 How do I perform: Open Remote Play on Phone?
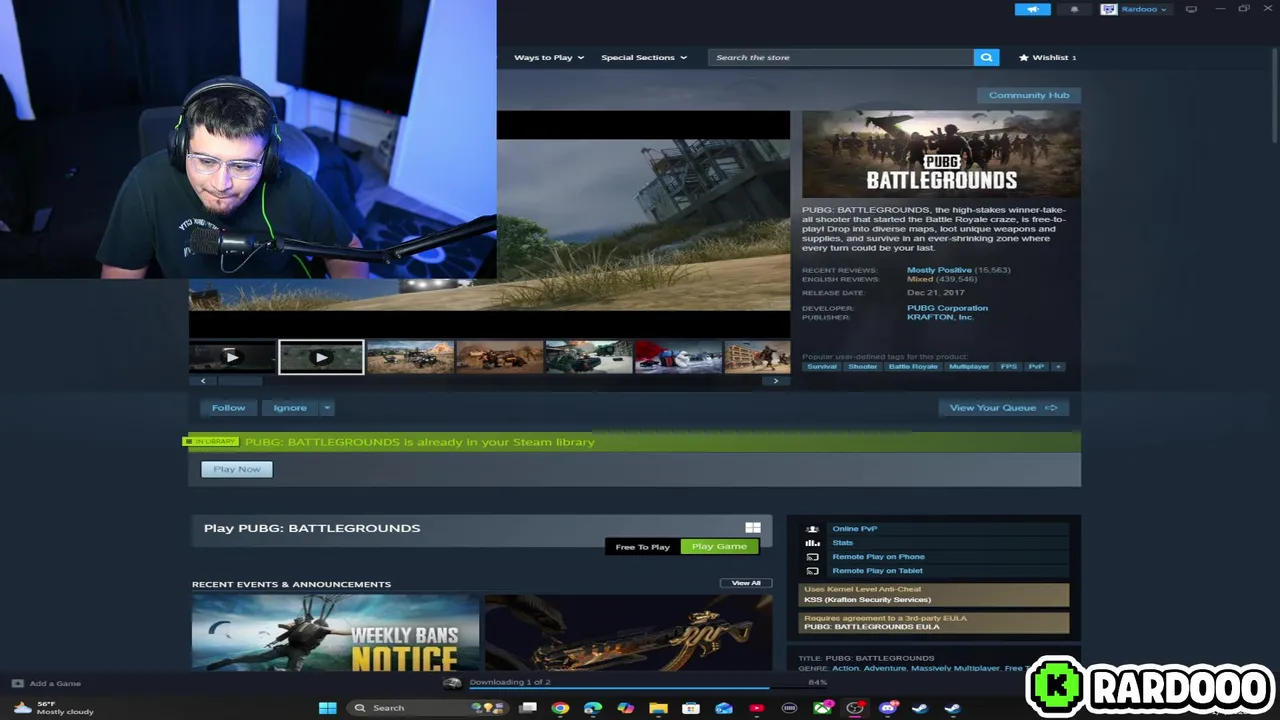878,556
